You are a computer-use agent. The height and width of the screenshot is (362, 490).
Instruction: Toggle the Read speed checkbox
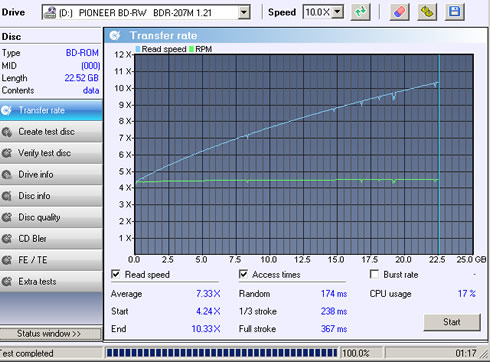(115, 274)
